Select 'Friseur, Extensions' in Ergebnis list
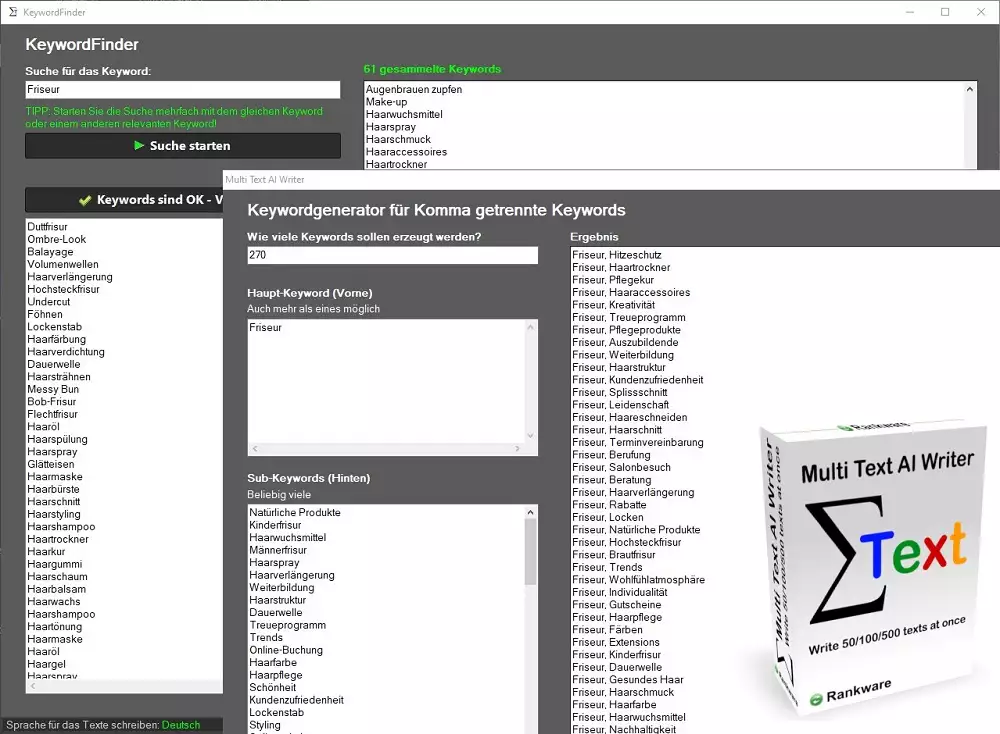 (x=615, y=642)
